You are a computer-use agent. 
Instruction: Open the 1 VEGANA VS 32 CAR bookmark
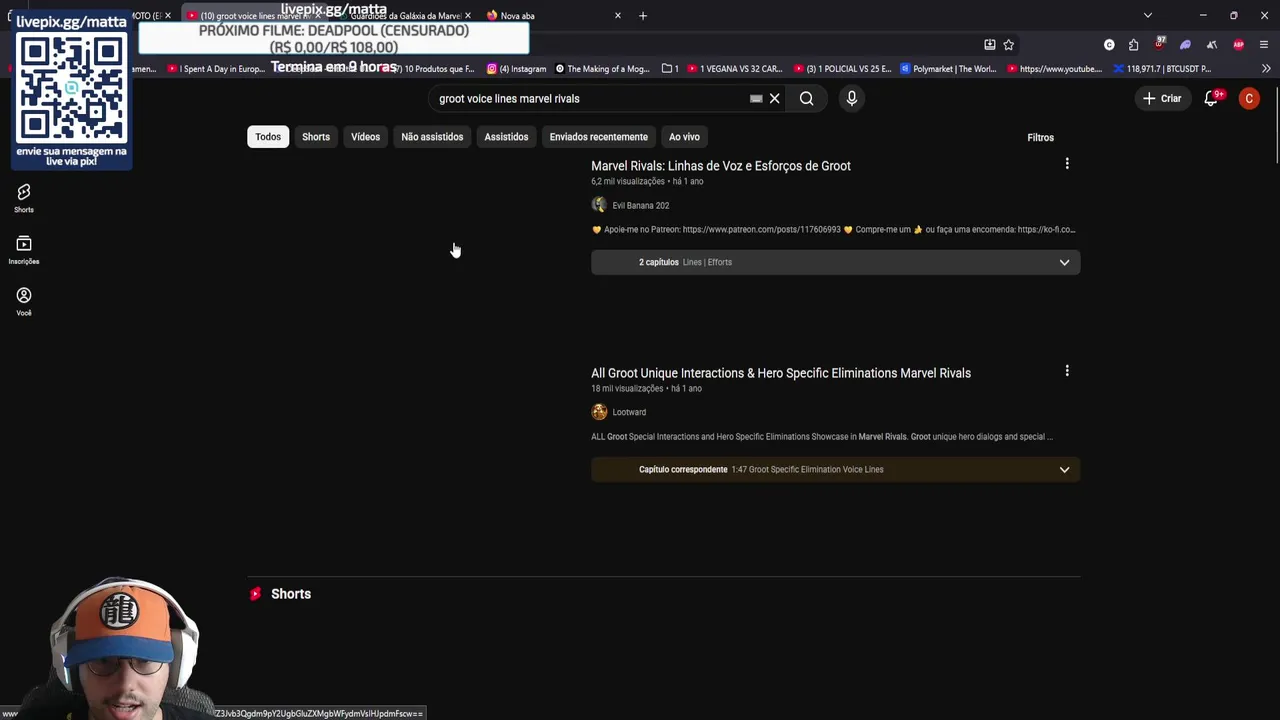tap(735, 69)
